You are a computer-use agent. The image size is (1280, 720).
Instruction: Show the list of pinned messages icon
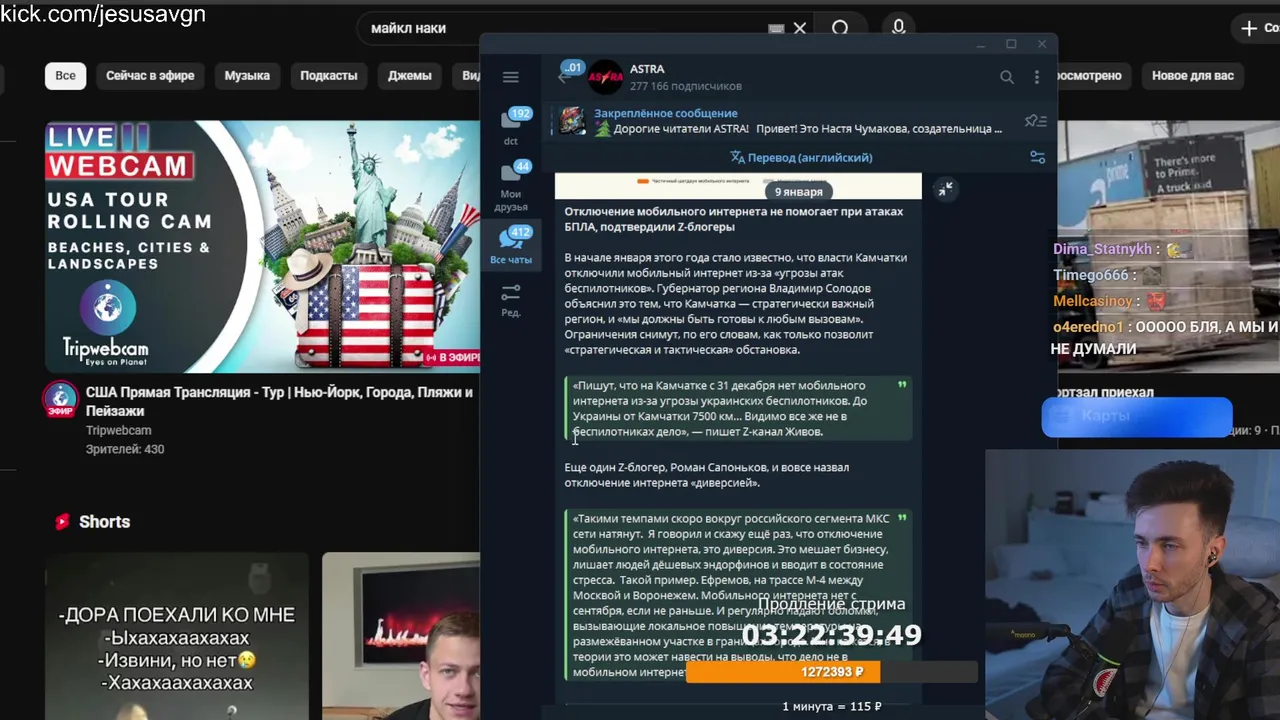(x=1036, y=121)
